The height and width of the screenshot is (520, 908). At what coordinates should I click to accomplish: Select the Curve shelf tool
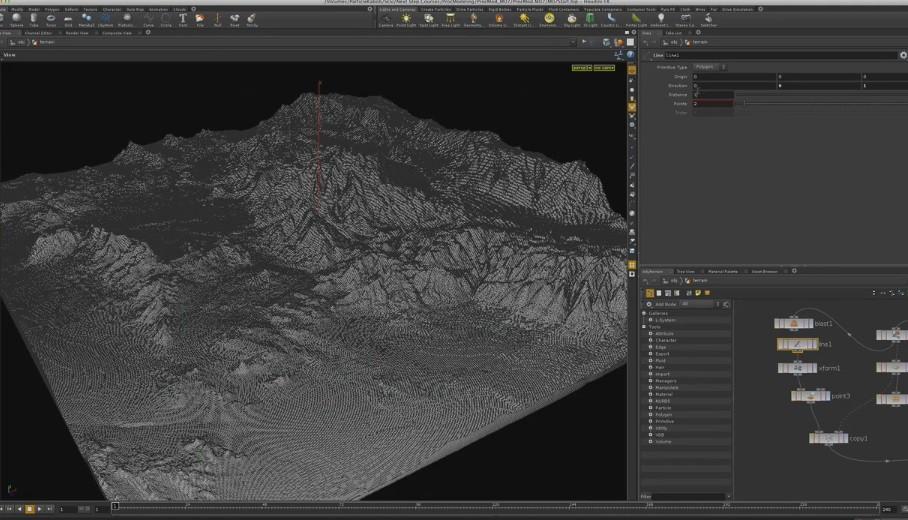point(148,20)
